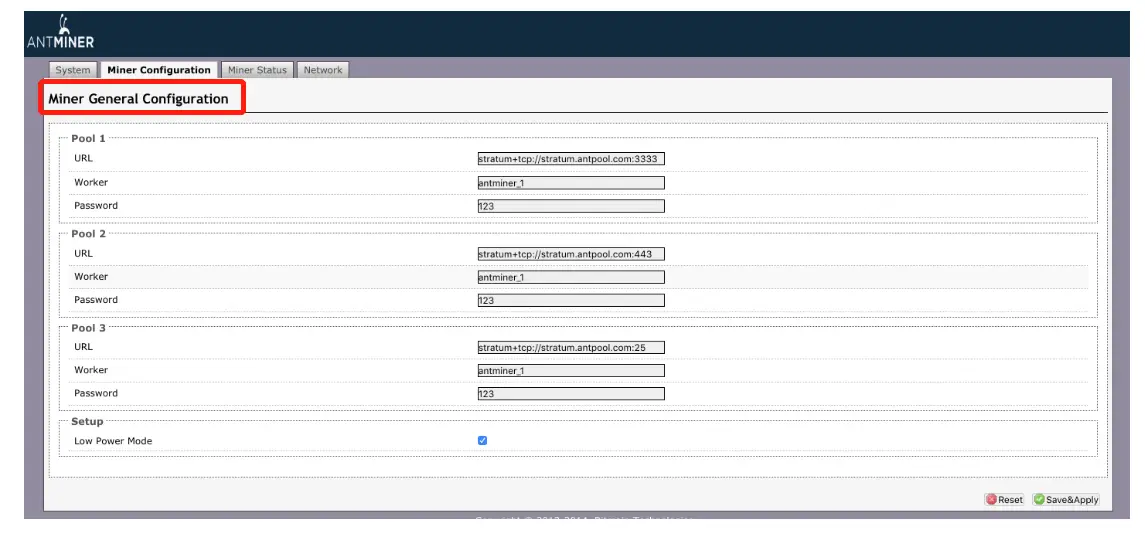
Task: Select the Miner Configuration tab
Action: tap(158, 70)
